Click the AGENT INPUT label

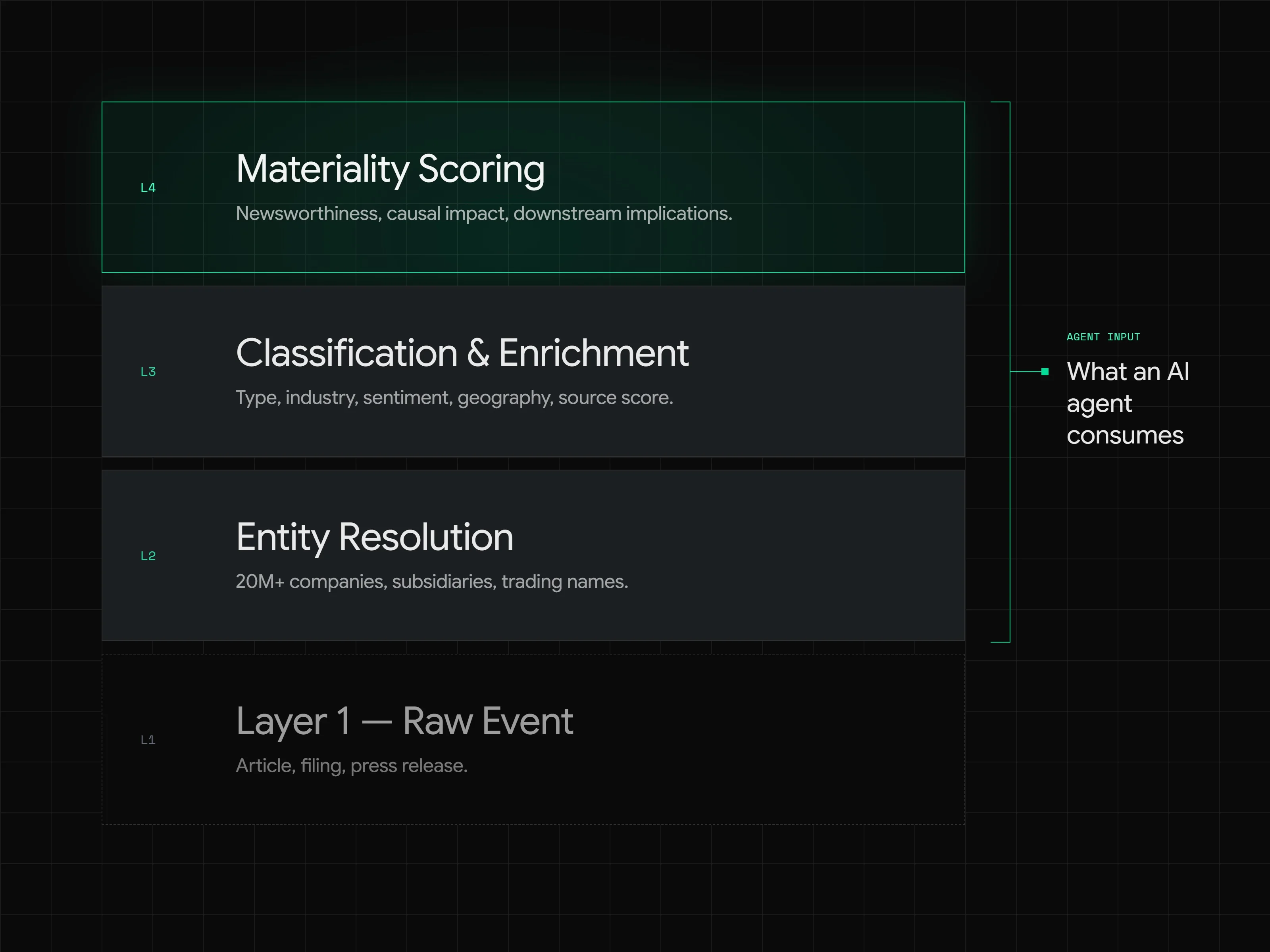point(1103,337)
